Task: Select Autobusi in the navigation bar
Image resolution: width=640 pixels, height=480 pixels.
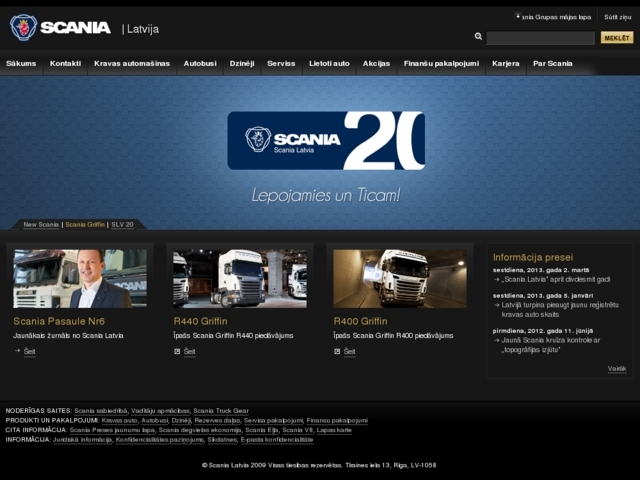Action: 200,63
